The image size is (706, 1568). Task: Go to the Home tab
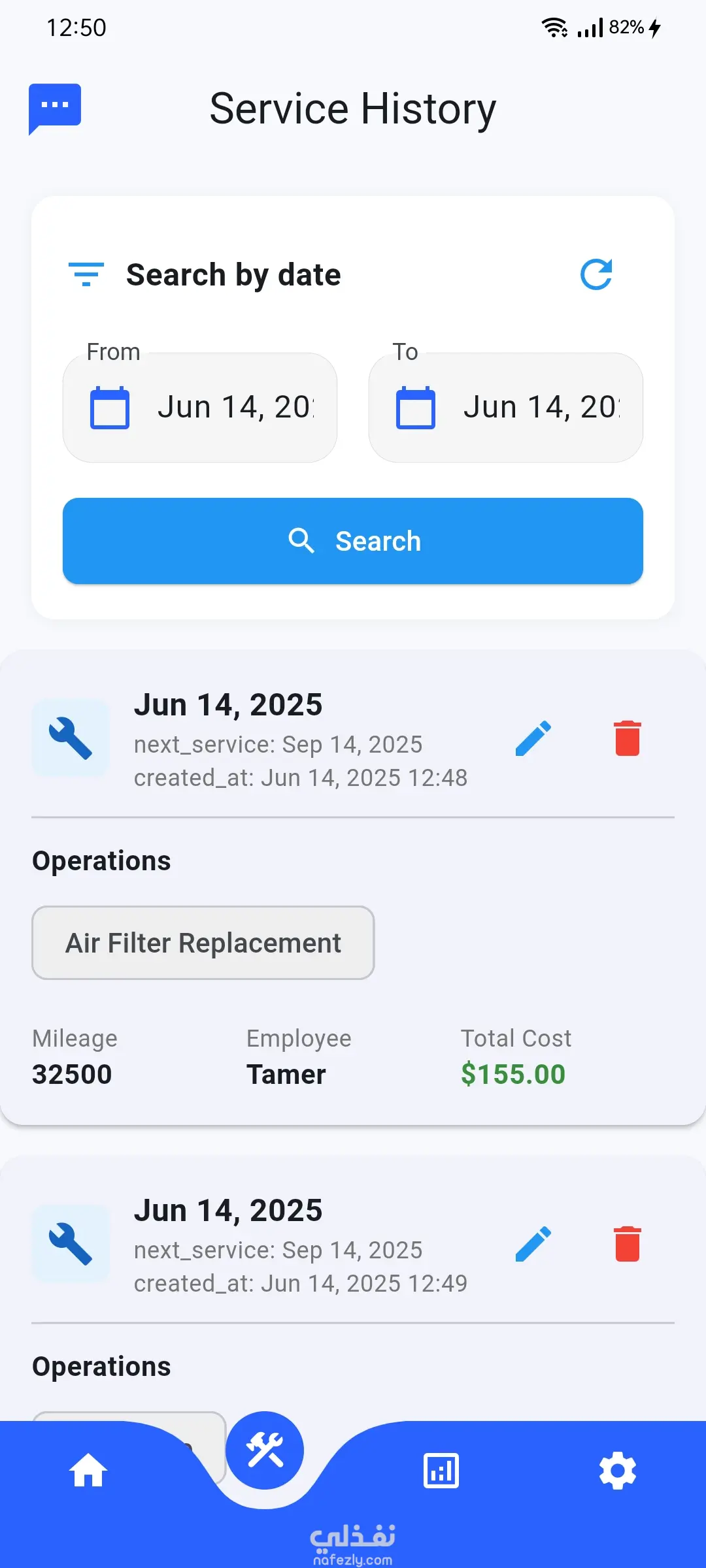88,1471
